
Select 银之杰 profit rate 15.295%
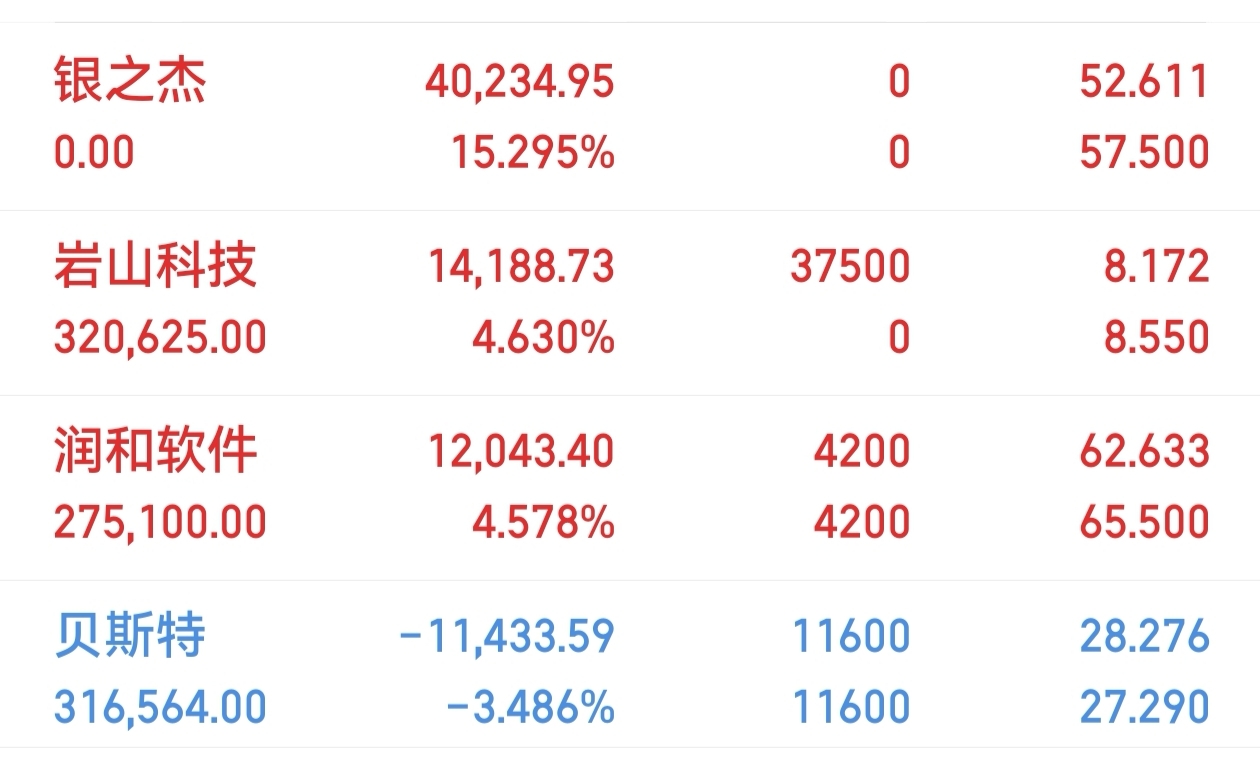point(533,153)
